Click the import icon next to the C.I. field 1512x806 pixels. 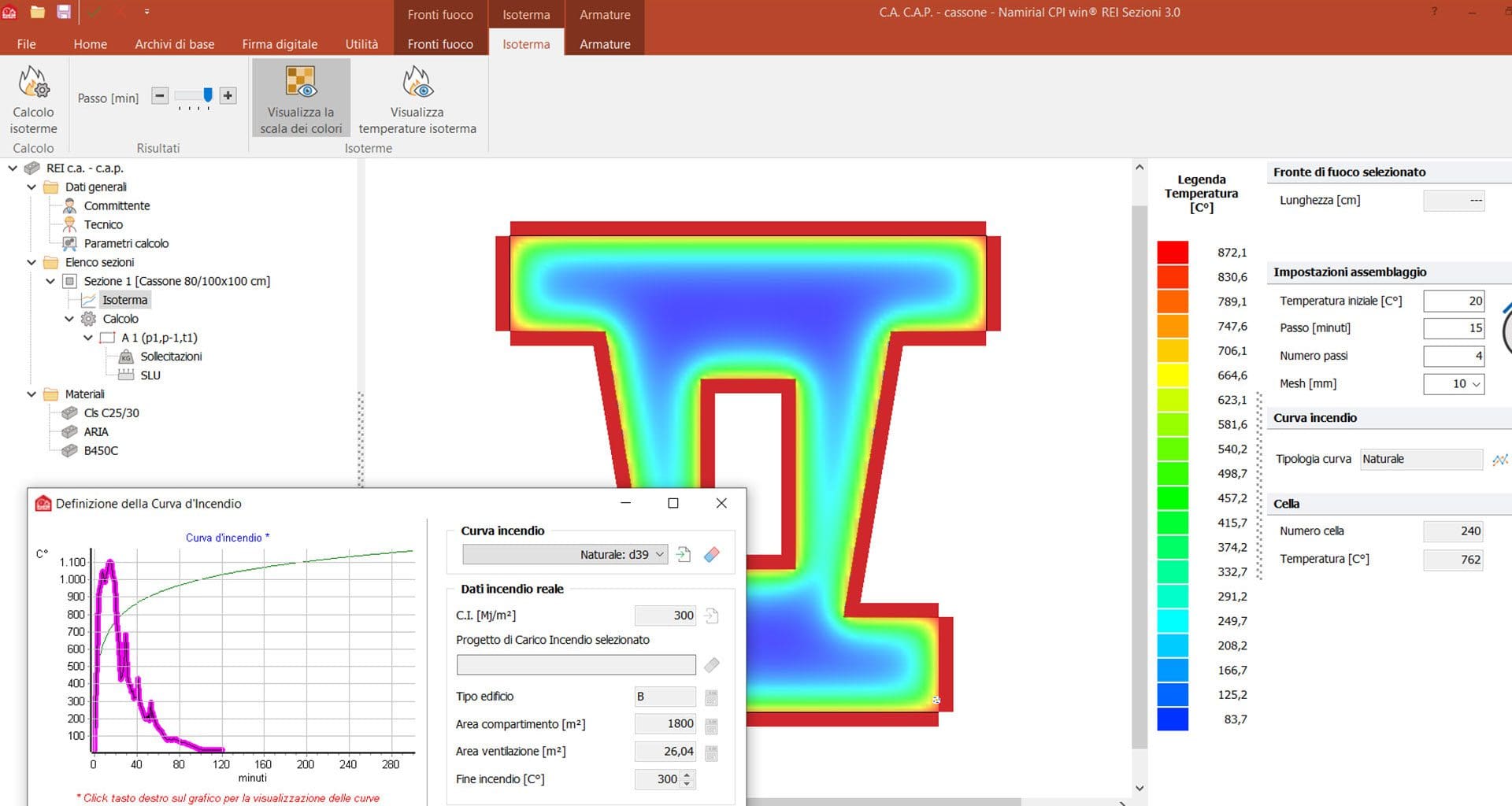tap(712, 616)
